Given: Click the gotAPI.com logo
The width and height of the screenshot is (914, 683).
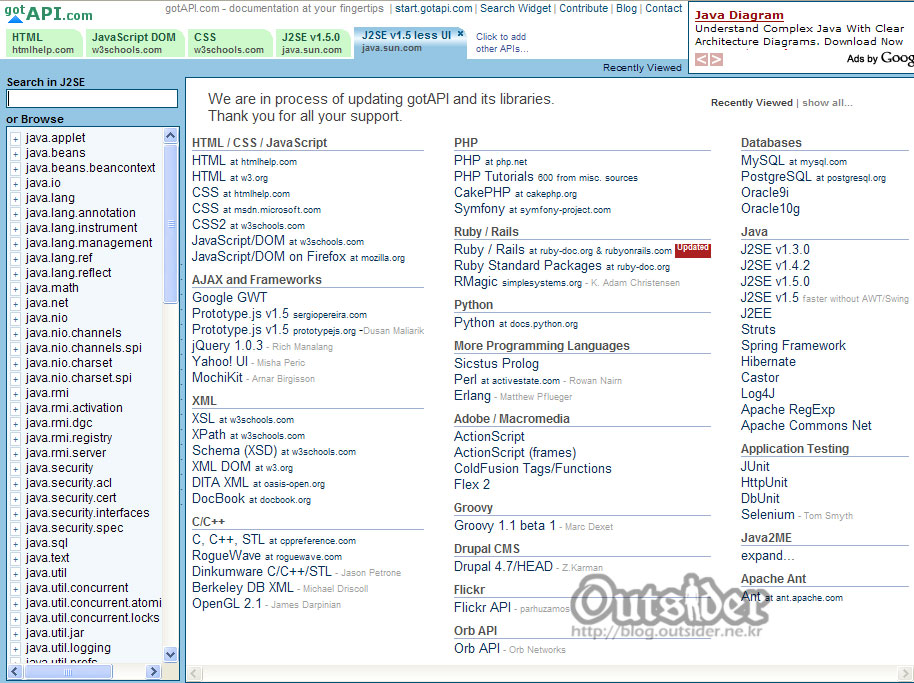Looking at the screenshot, I should click(48, 13).
